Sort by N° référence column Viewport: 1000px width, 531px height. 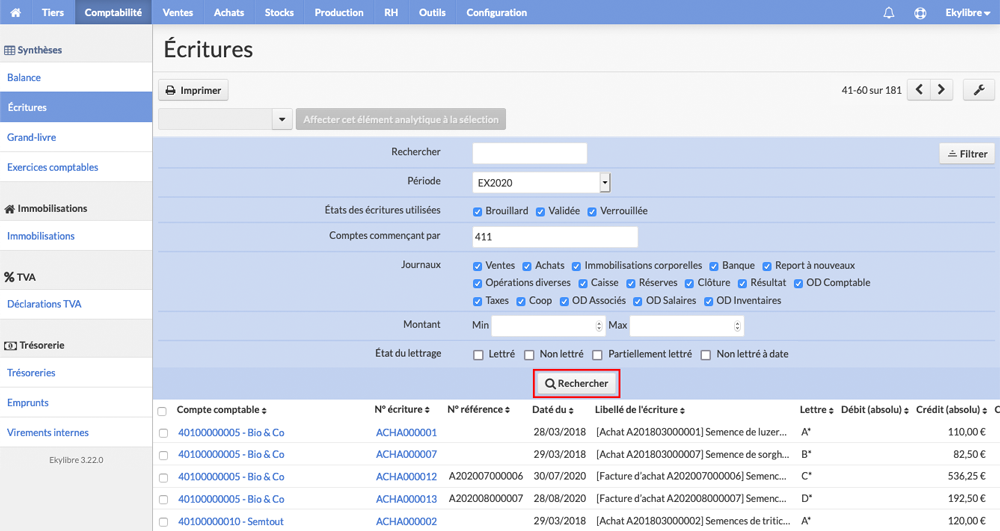tap(478, 410)
